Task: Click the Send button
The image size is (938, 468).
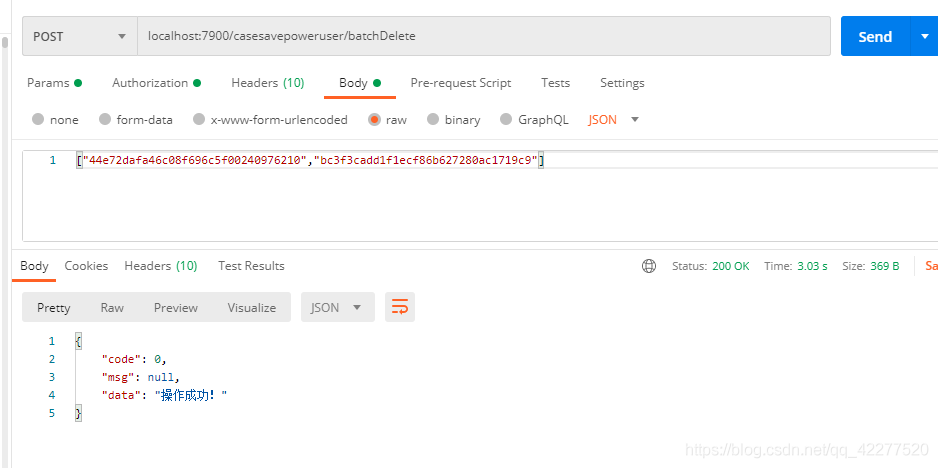Action: pyautogui.click(x=875, y=36)
